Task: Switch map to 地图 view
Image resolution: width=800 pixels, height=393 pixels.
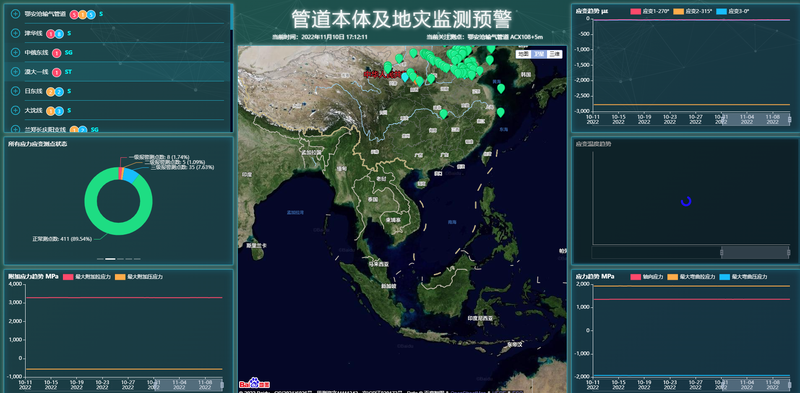Action: [x=523, y=54]
